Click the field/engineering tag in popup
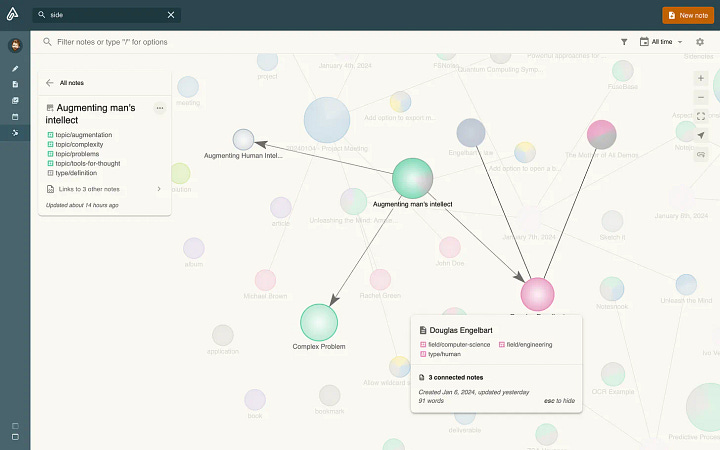Screen dimensions: 720x450 [x=525, y=344]
